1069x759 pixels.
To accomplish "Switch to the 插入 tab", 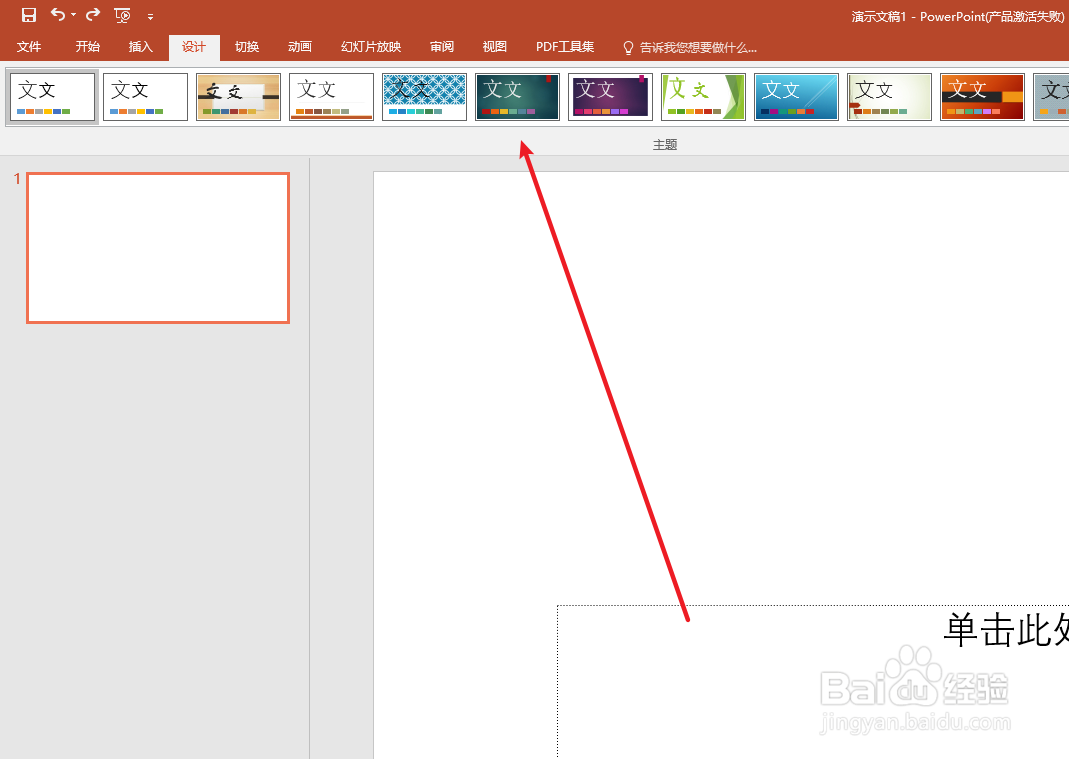I will (140, 46).
